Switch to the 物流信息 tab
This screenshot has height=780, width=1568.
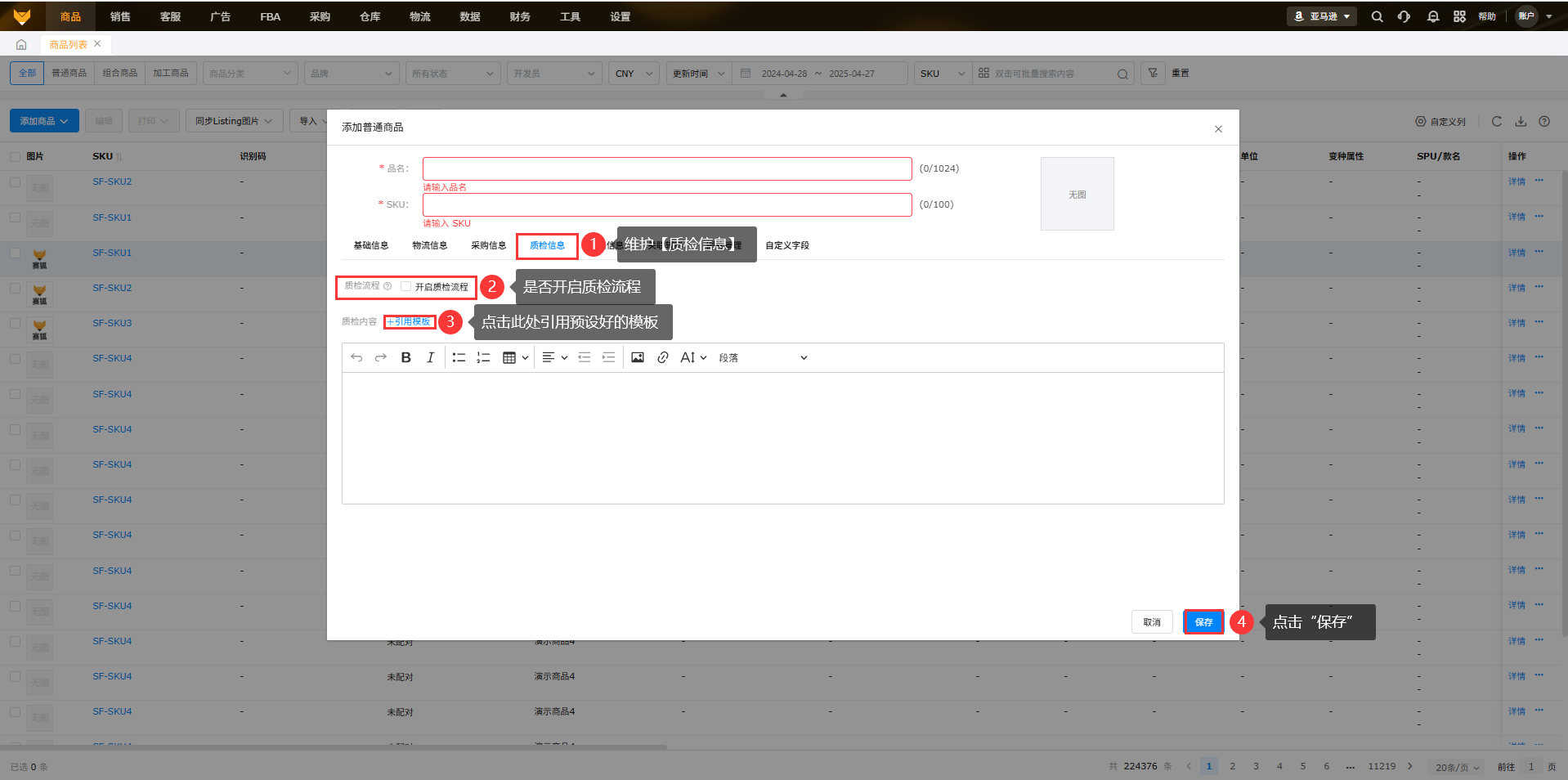(x=429, y=245)
